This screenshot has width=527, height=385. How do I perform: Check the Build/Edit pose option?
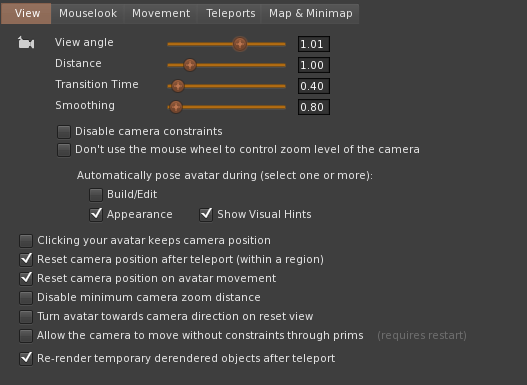point(96,195)
